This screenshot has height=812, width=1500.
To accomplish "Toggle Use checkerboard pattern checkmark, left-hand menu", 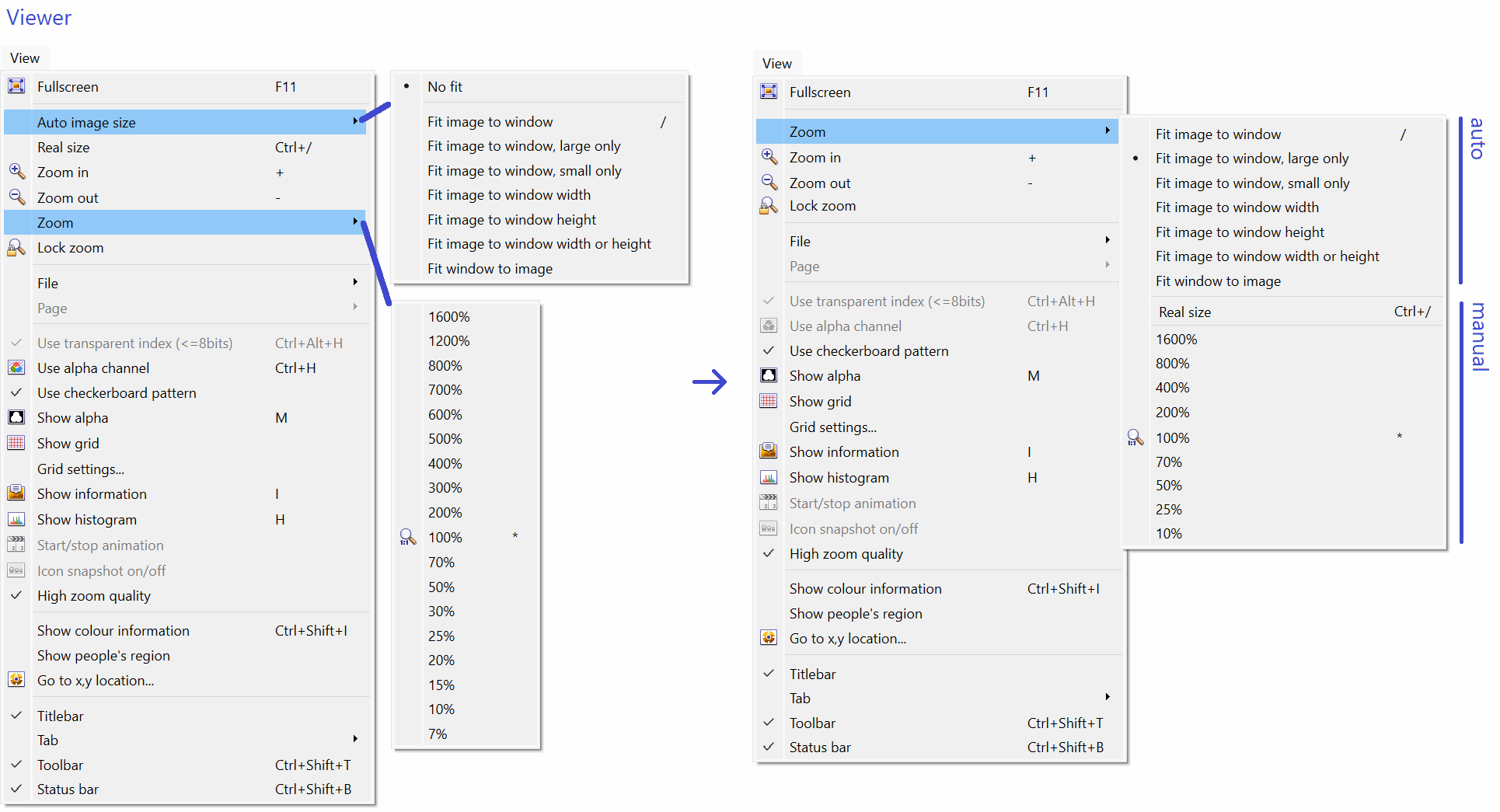I will pos(16,392).
